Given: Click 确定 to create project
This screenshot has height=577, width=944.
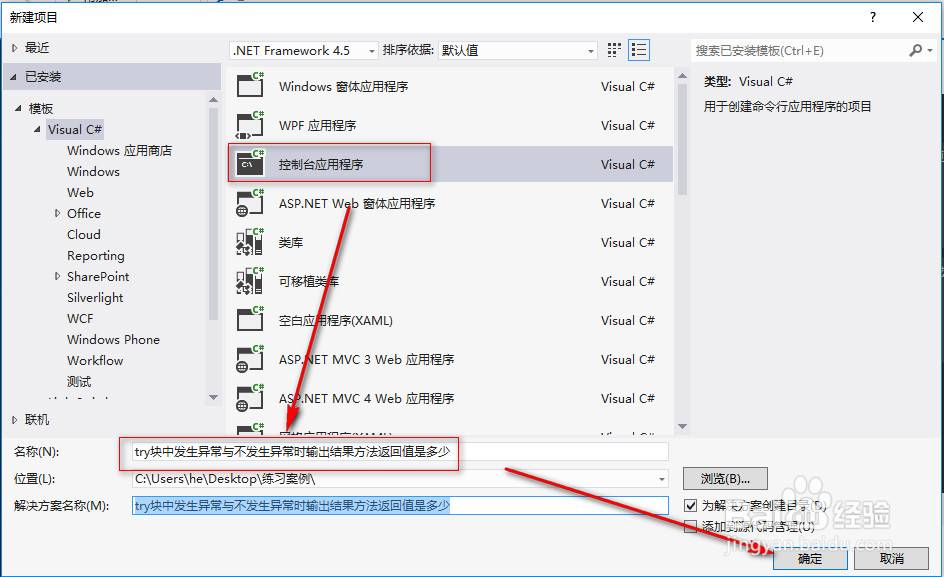Looking at the screenshot, I should [810, 559].
